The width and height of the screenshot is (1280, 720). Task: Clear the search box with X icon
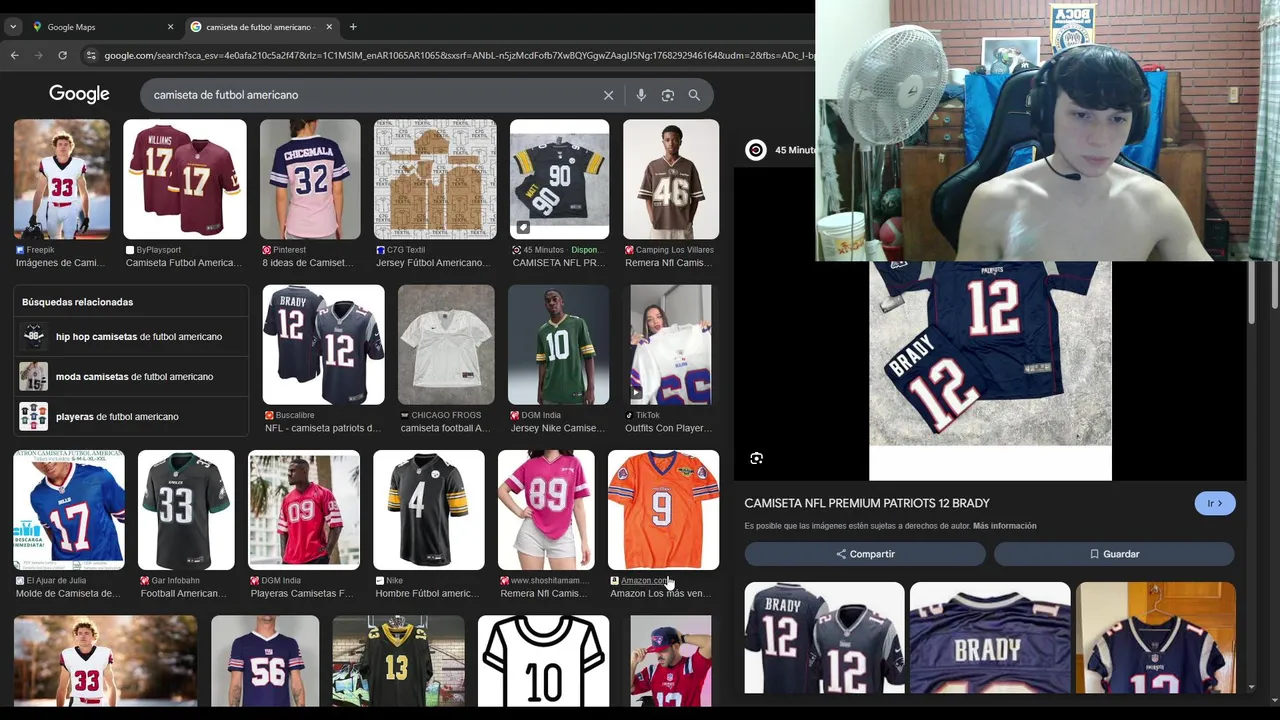(608, 95)
